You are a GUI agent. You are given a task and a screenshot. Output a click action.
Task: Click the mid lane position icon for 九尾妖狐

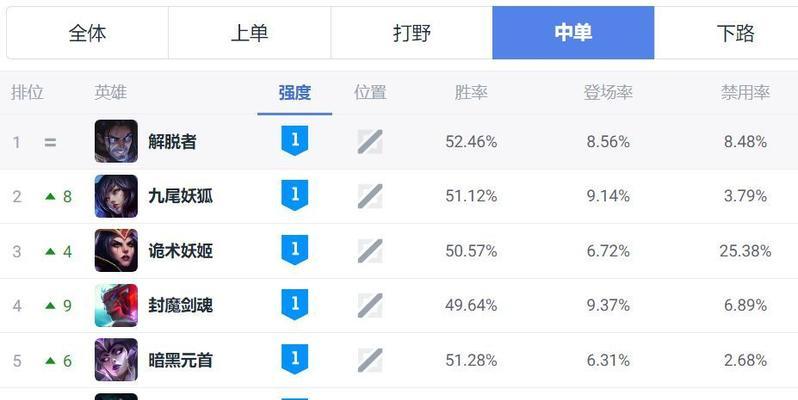point(370,196)
